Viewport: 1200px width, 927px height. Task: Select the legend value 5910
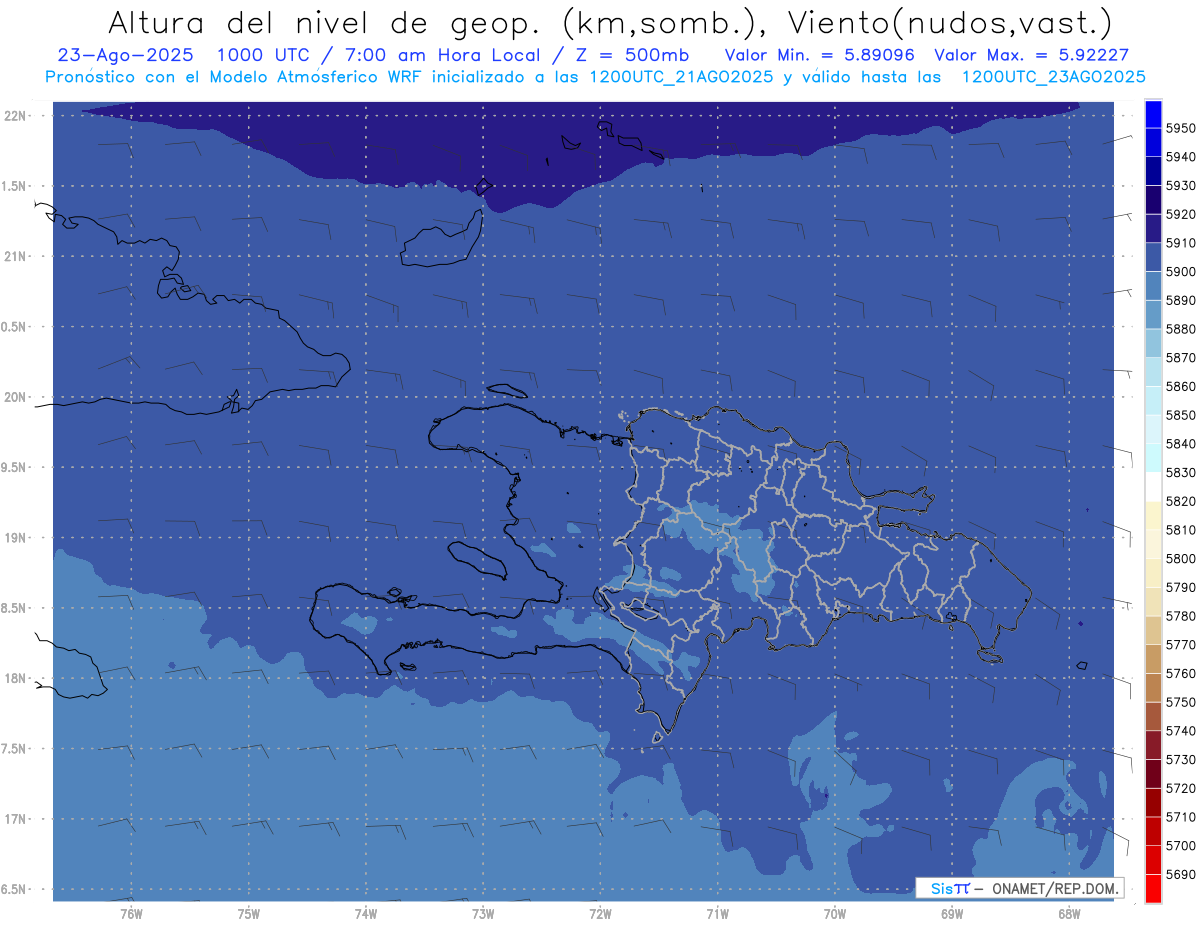(x=1180, y=243)
